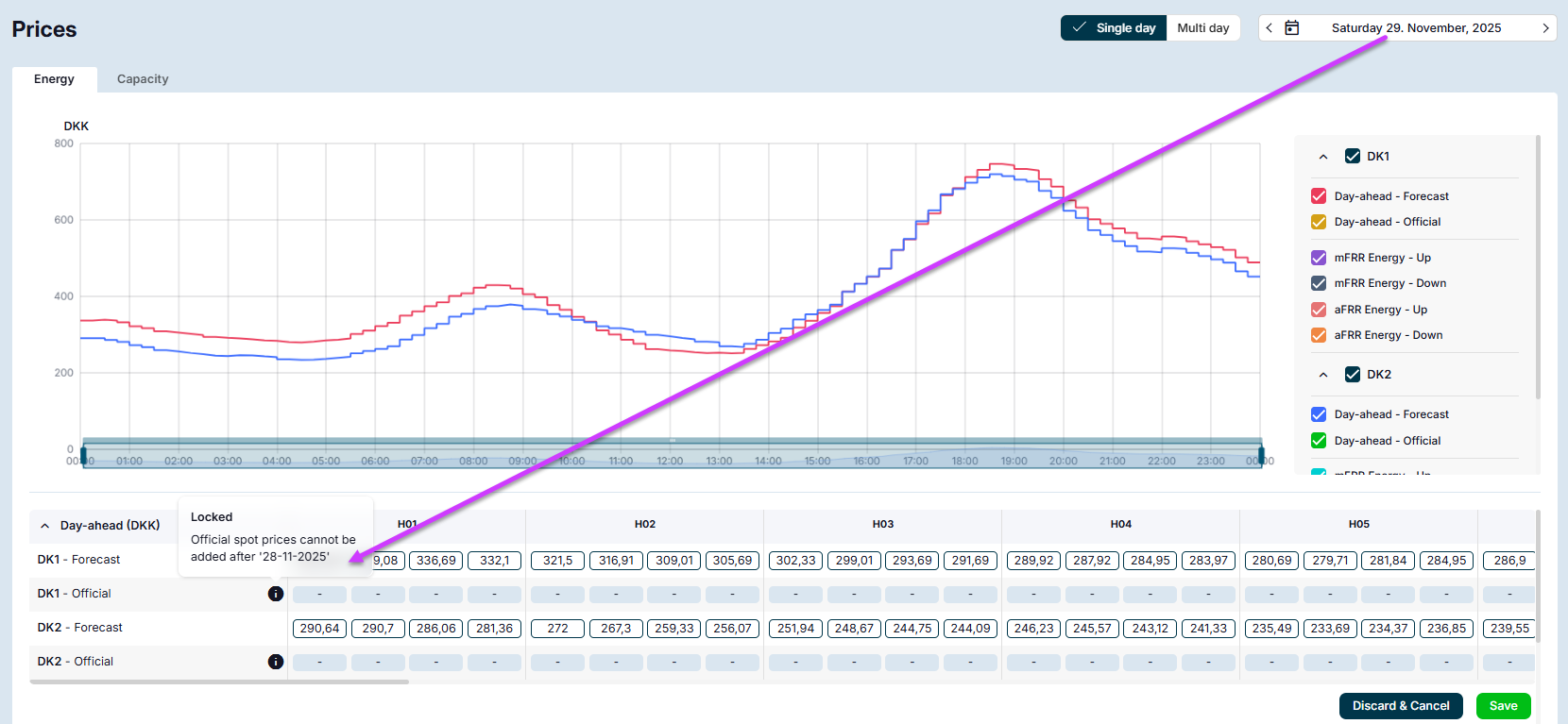Go to next day arrow

(x=1545, y=28)
